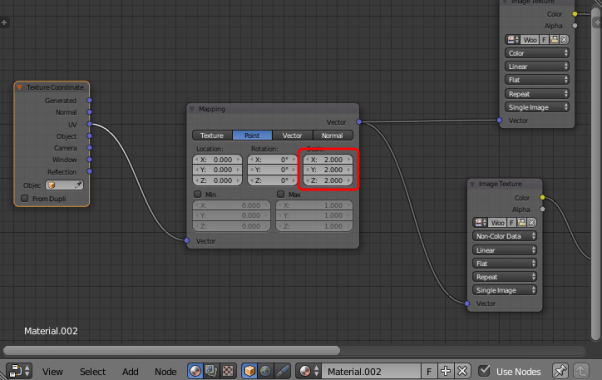Enable From Dupli checkbox
602x380 pixels.
pyautogui.click(x=25, y=198)
